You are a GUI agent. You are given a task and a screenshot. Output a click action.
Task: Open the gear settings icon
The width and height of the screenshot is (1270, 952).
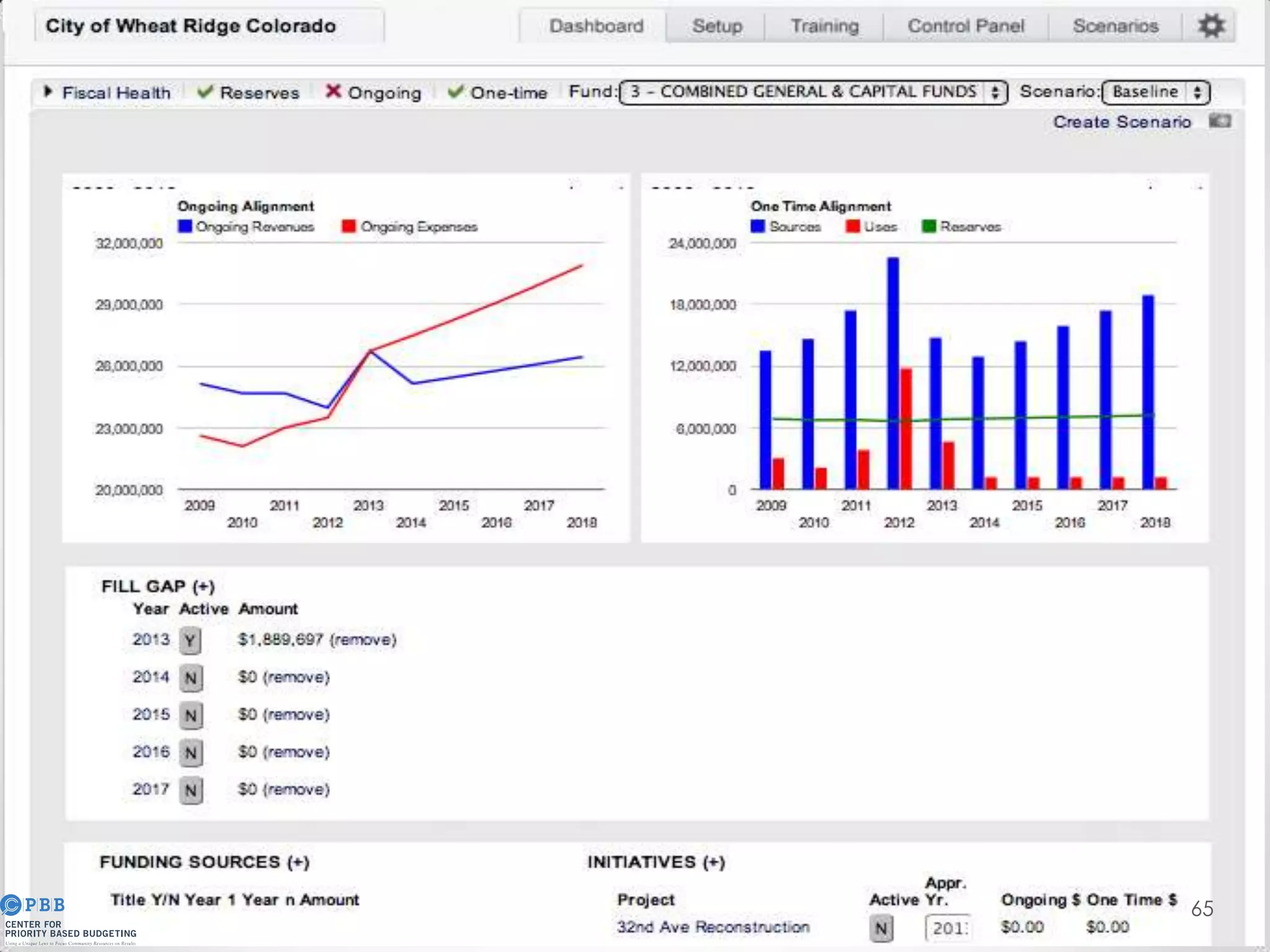1210,26
